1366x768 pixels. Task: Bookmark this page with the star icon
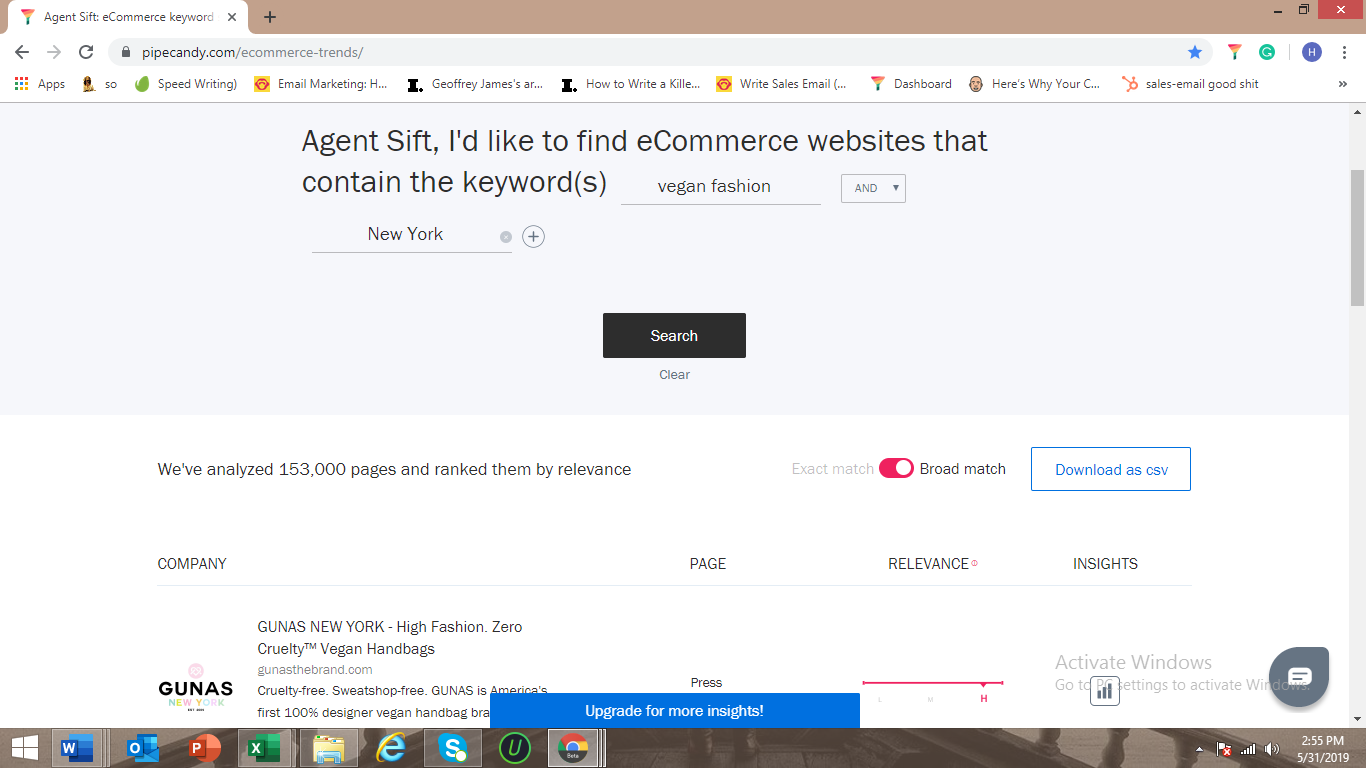pos(1195,52)
